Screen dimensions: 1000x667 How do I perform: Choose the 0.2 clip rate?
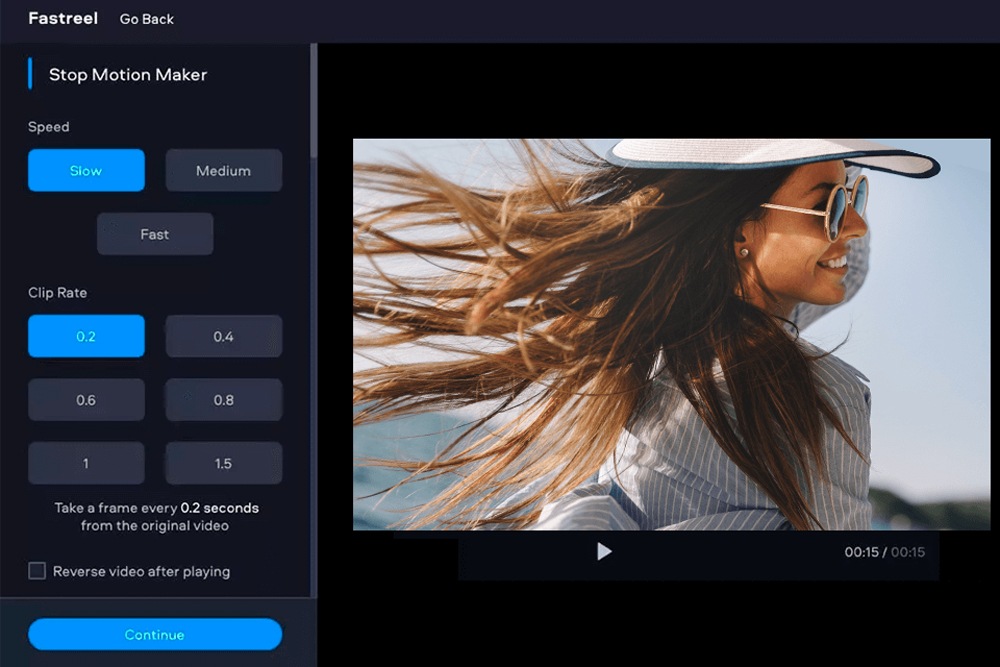[86, 336]
